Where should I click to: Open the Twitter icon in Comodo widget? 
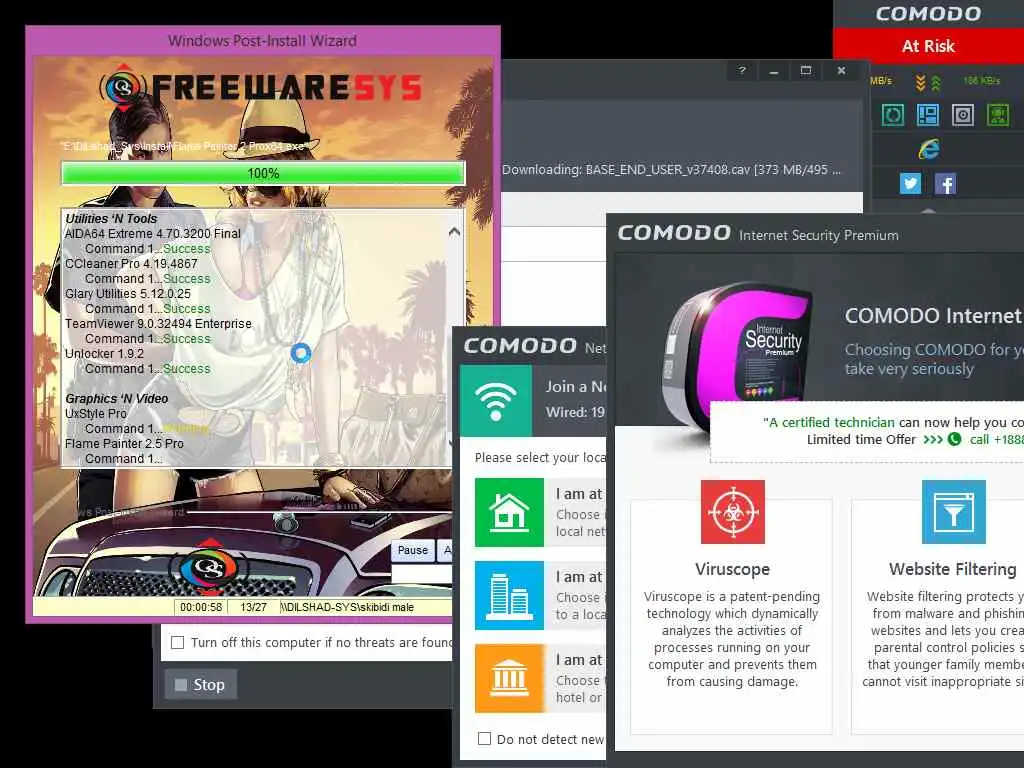(910, 184)
